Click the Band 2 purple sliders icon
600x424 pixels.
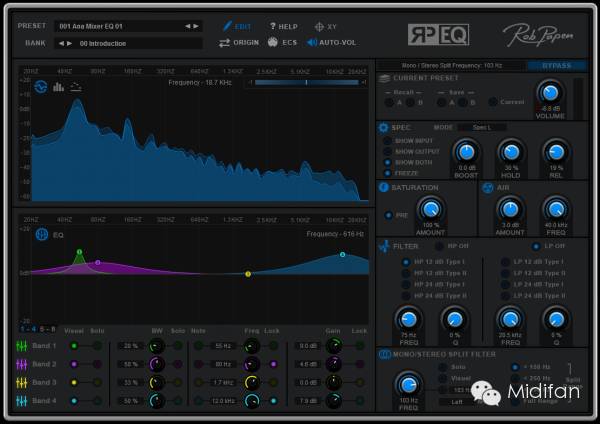coord(22,364)
